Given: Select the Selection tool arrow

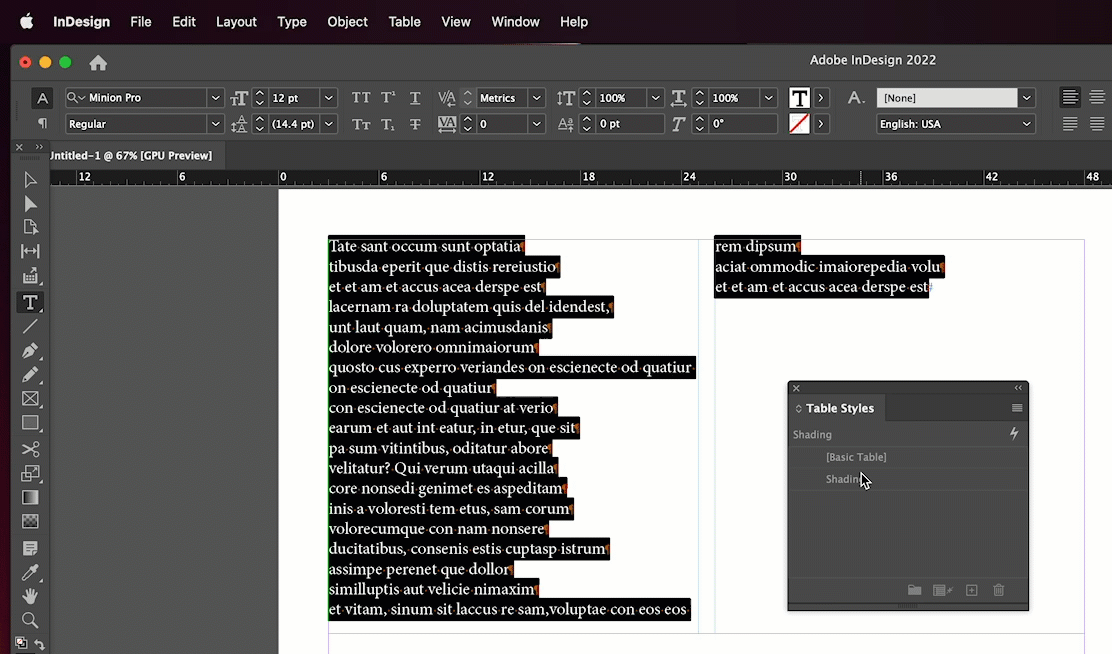Looking at the screenshot, I should (30, 180).
